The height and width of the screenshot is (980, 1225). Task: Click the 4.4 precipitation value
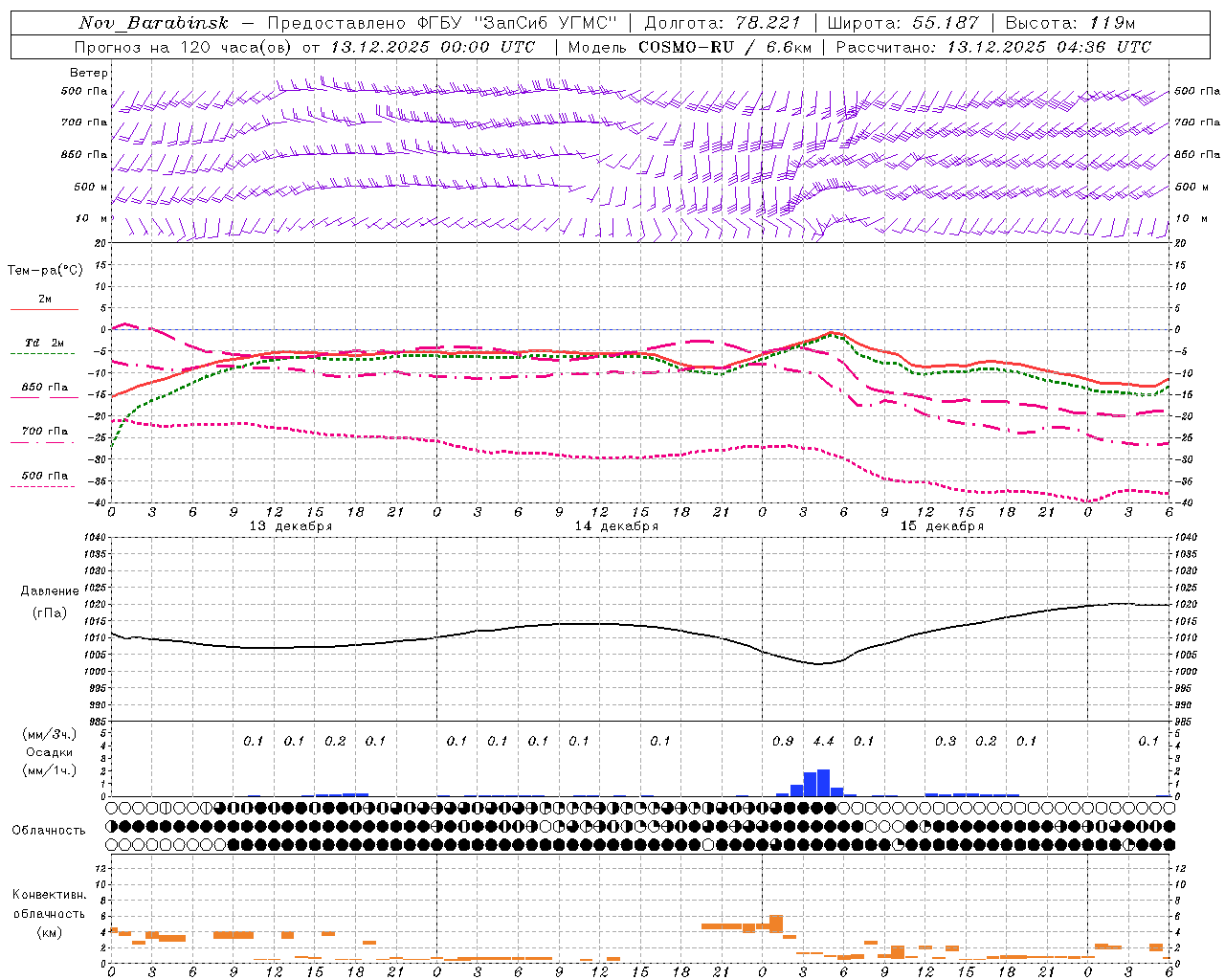(823, 741)
